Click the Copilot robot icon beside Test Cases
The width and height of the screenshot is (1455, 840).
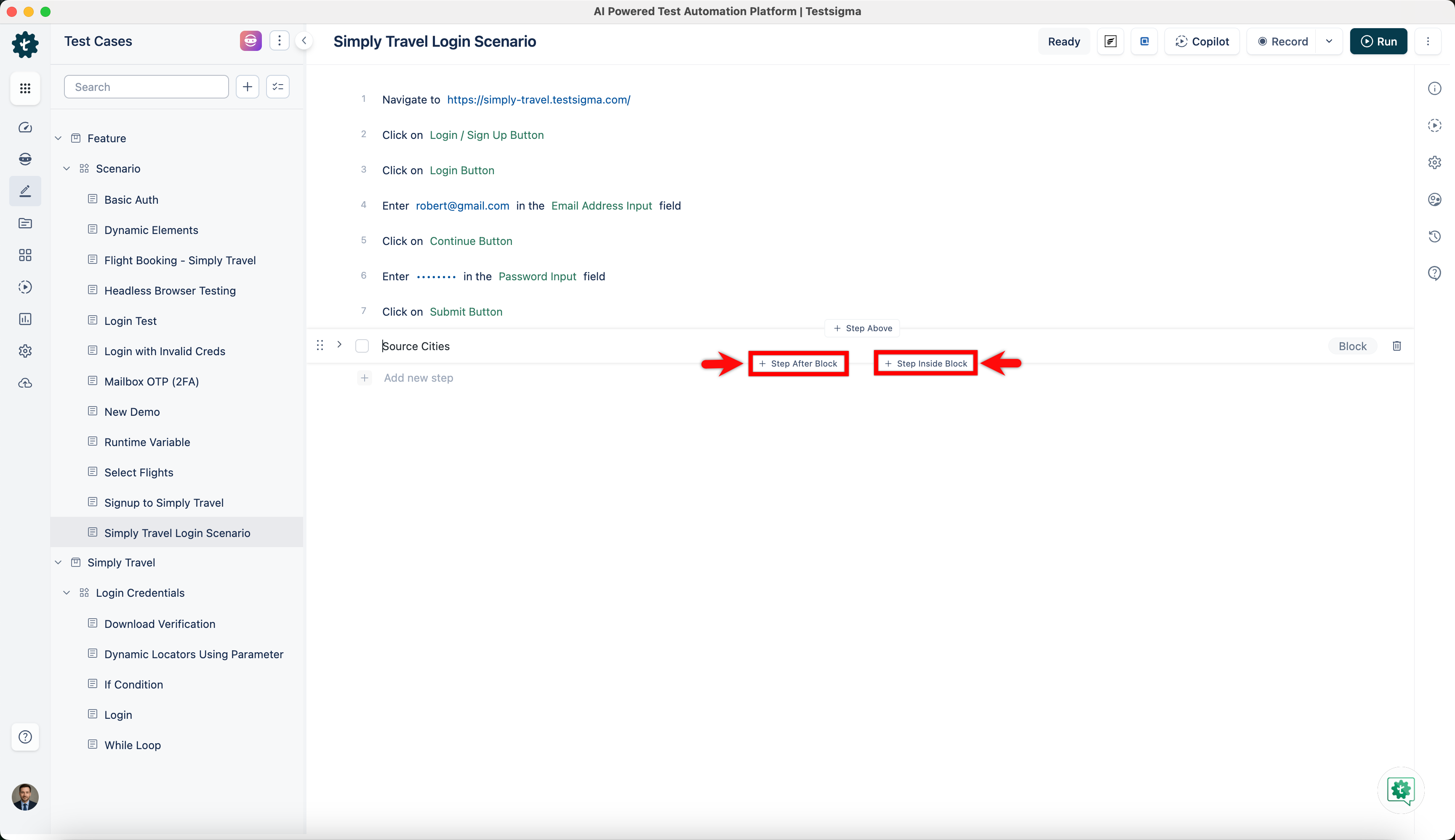[x=250, y=41]
